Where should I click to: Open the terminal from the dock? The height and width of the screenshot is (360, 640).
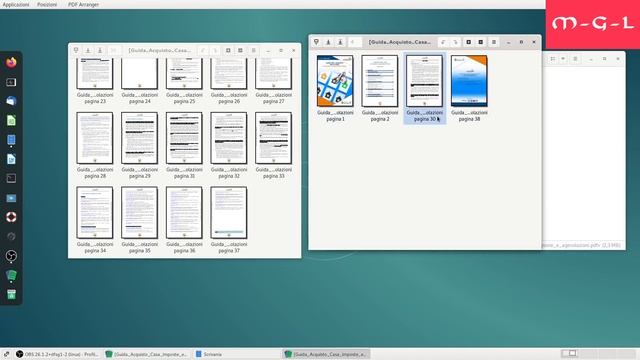tap(11, 178)
